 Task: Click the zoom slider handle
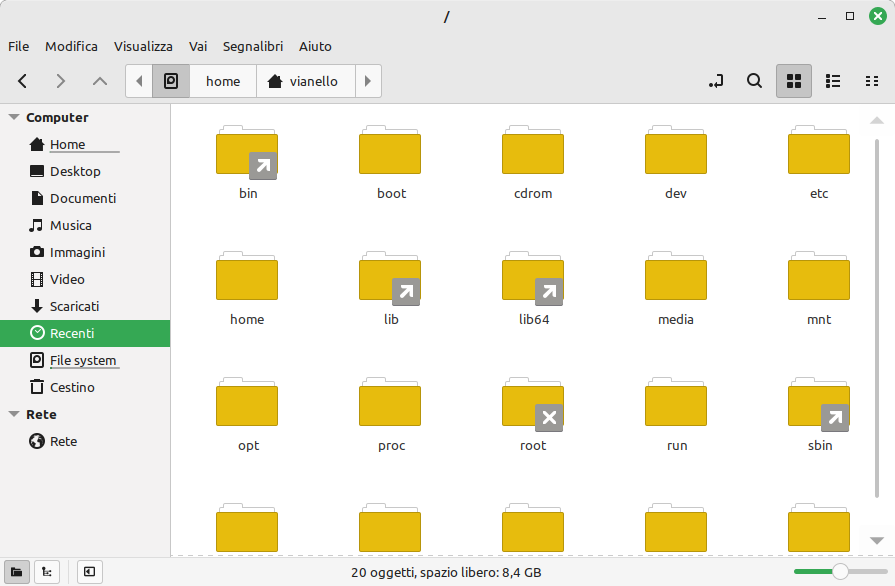tap(840, 571)
